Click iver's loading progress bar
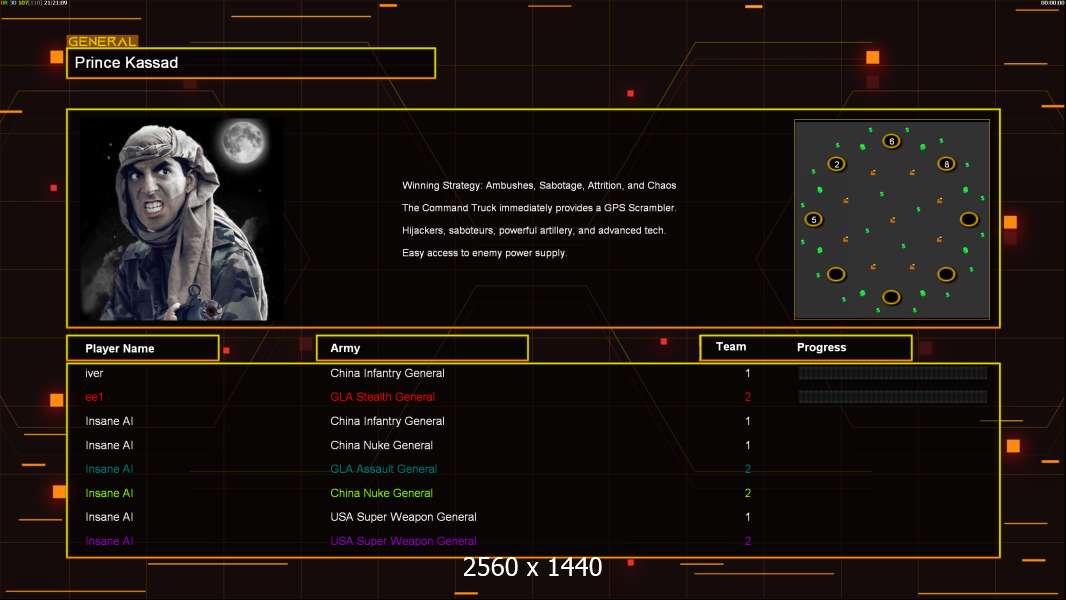This screenshot has height=600, width=1066. coord(893,372)
